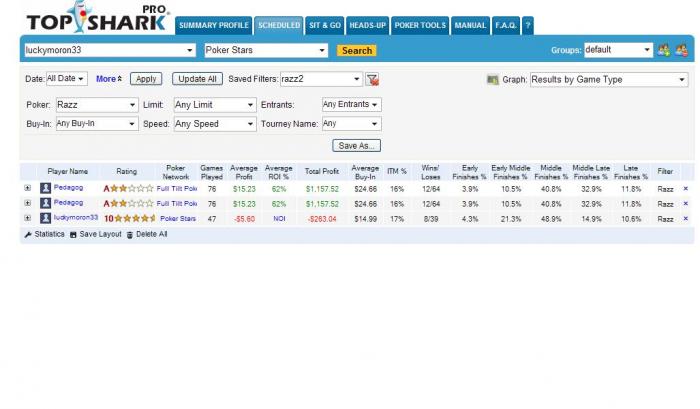Open the Date filter dropdown
This screenshot has width=700, height=409.
(x=66, y=79)
